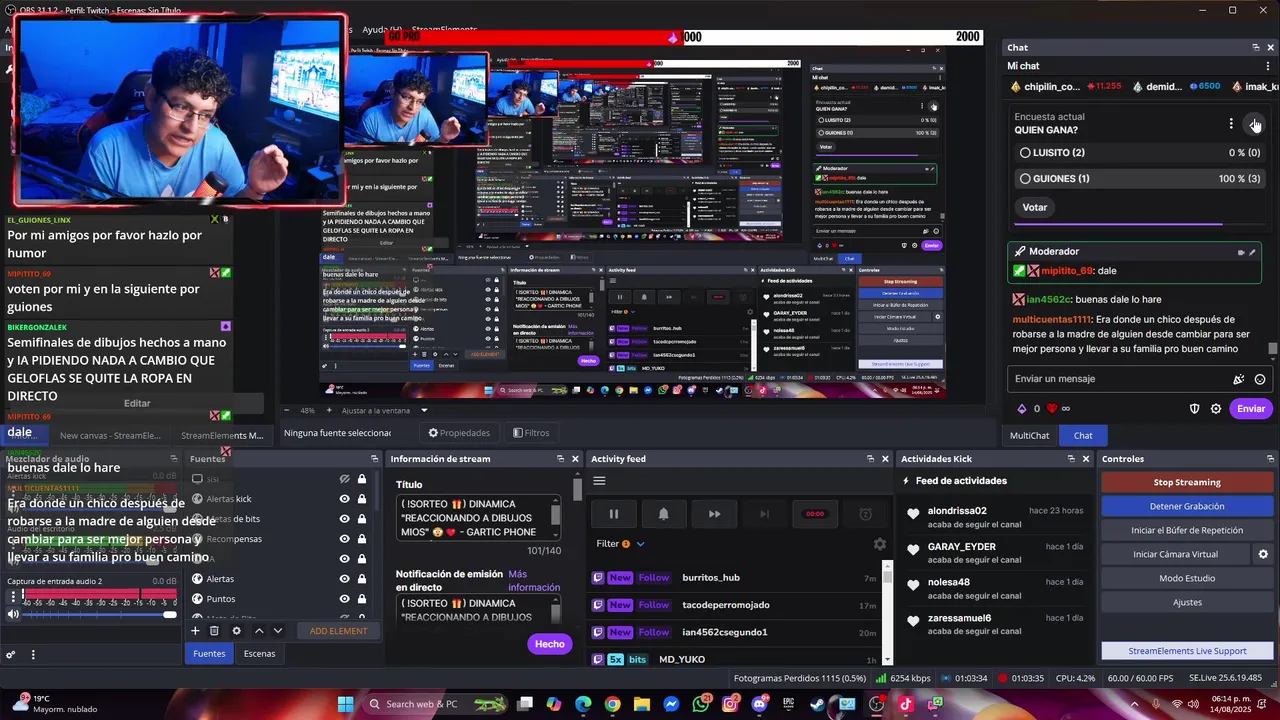The image size is (1280, 720).
Task: Open Filtros for selected source
Action: click(x=530, y=433)
